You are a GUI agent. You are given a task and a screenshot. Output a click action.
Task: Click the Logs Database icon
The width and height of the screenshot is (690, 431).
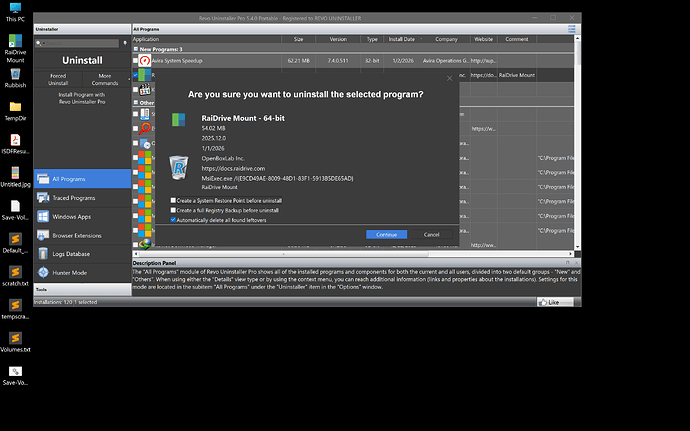pos(44,254)
